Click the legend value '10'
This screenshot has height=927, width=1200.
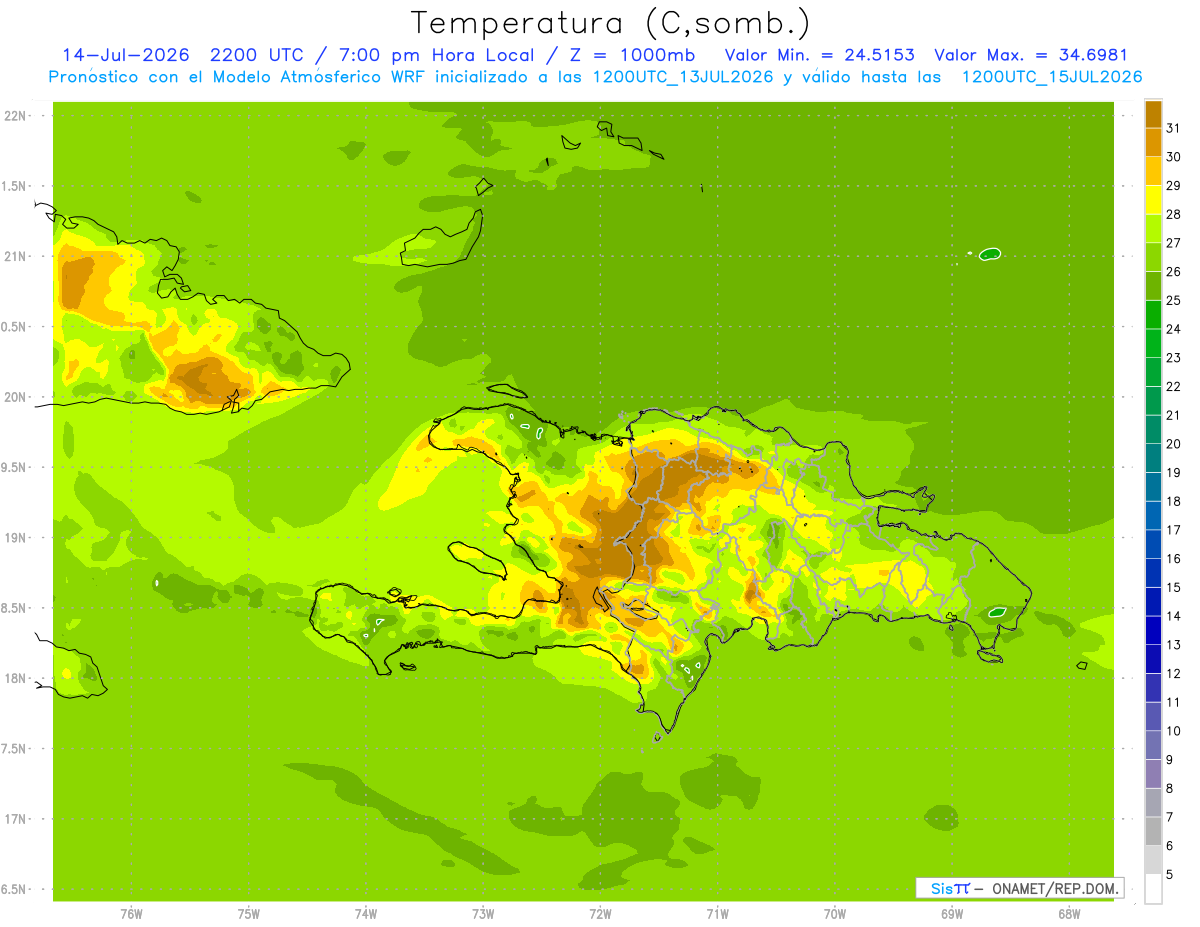click(1173, 731)
